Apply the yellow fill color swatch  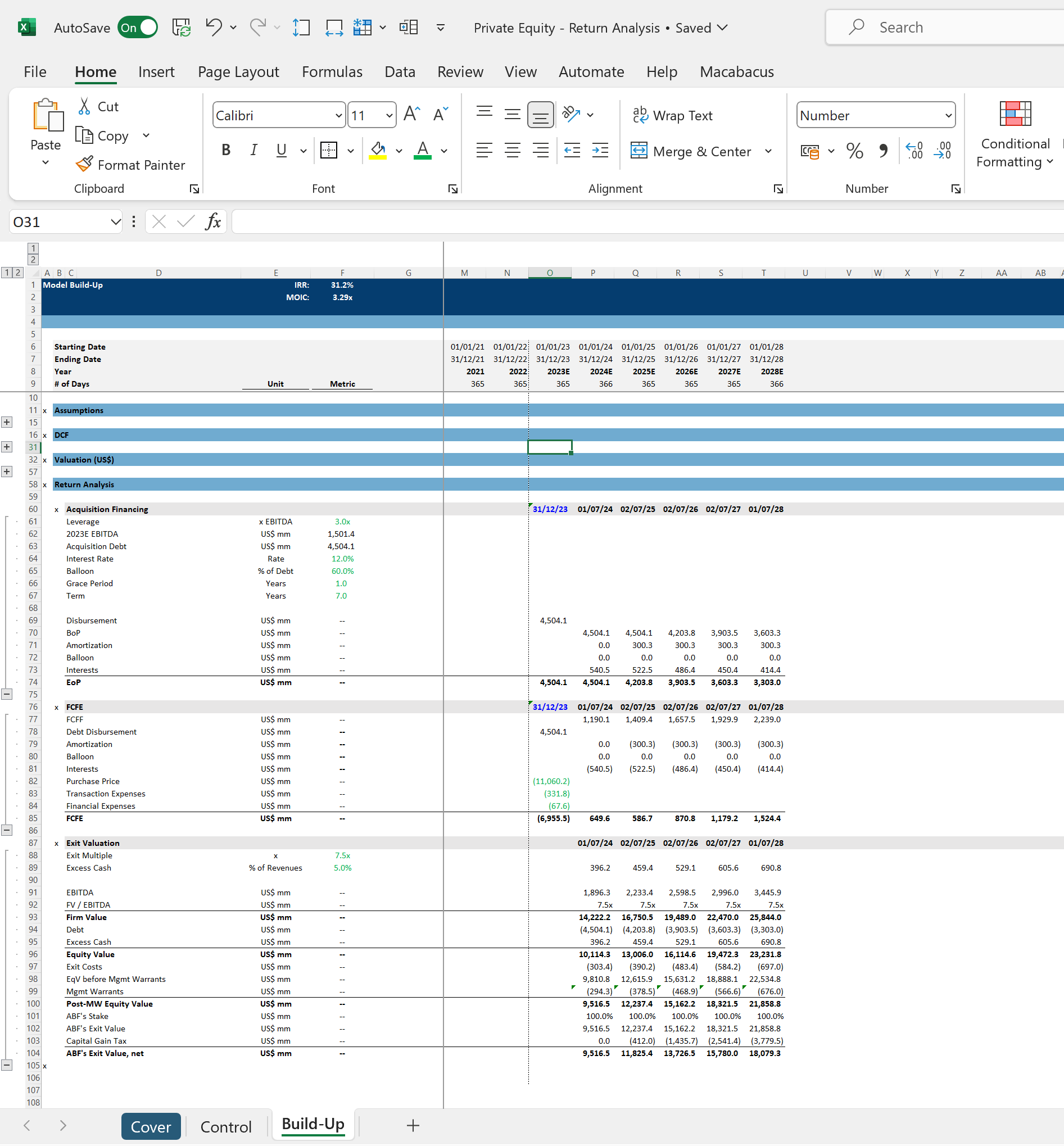pos(378,151)
